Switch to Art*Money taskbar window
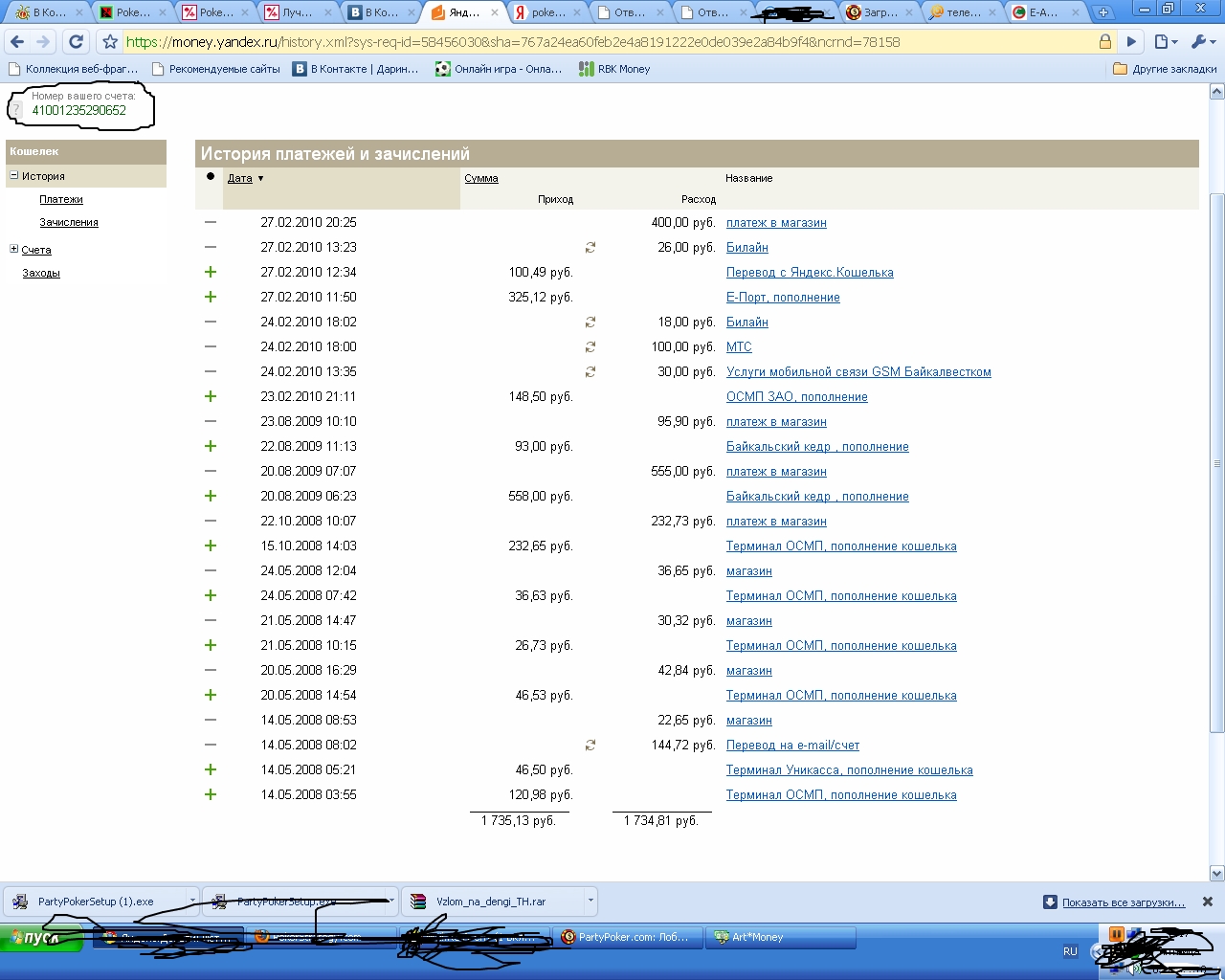 point(781,937)
